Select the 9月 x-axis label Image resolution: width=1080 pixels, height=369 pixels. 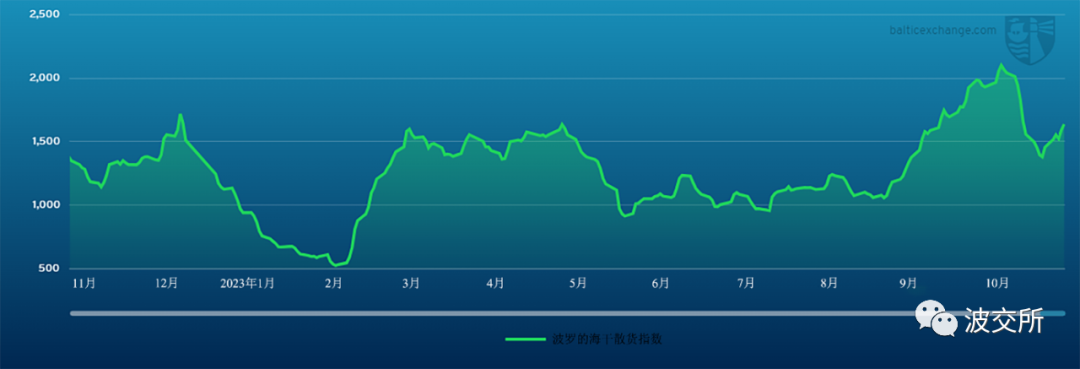coord(909,283)
